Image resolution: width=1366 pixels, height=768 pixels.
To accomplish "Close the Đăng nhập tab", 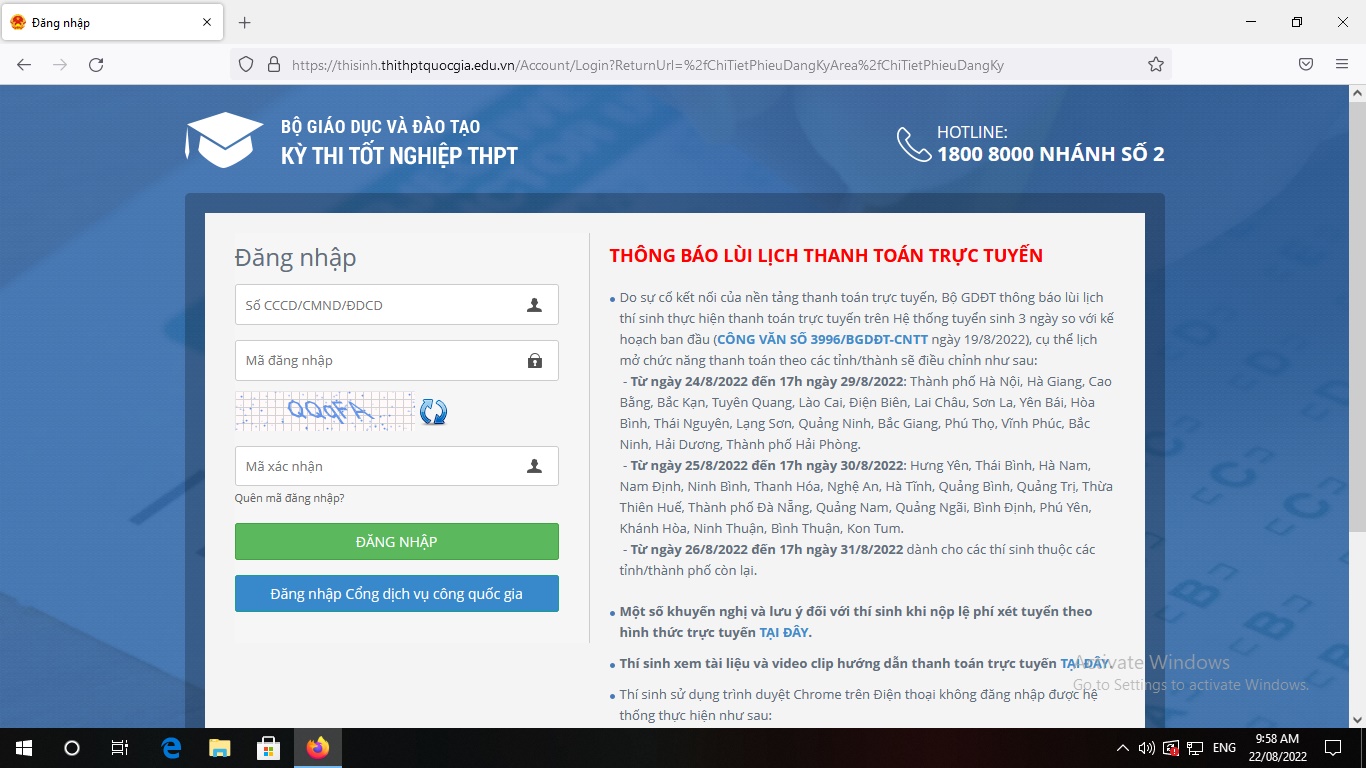I will click(207, 22).
